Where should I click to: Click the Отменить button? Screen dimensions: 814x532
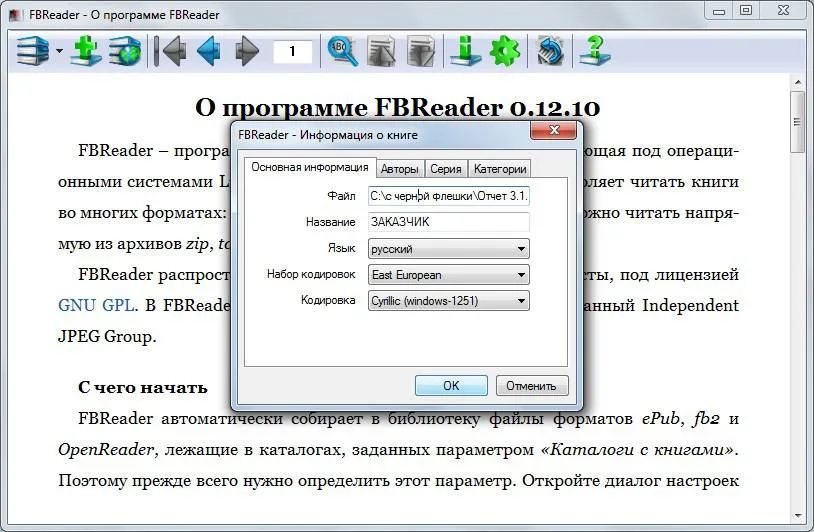[532, 386]
